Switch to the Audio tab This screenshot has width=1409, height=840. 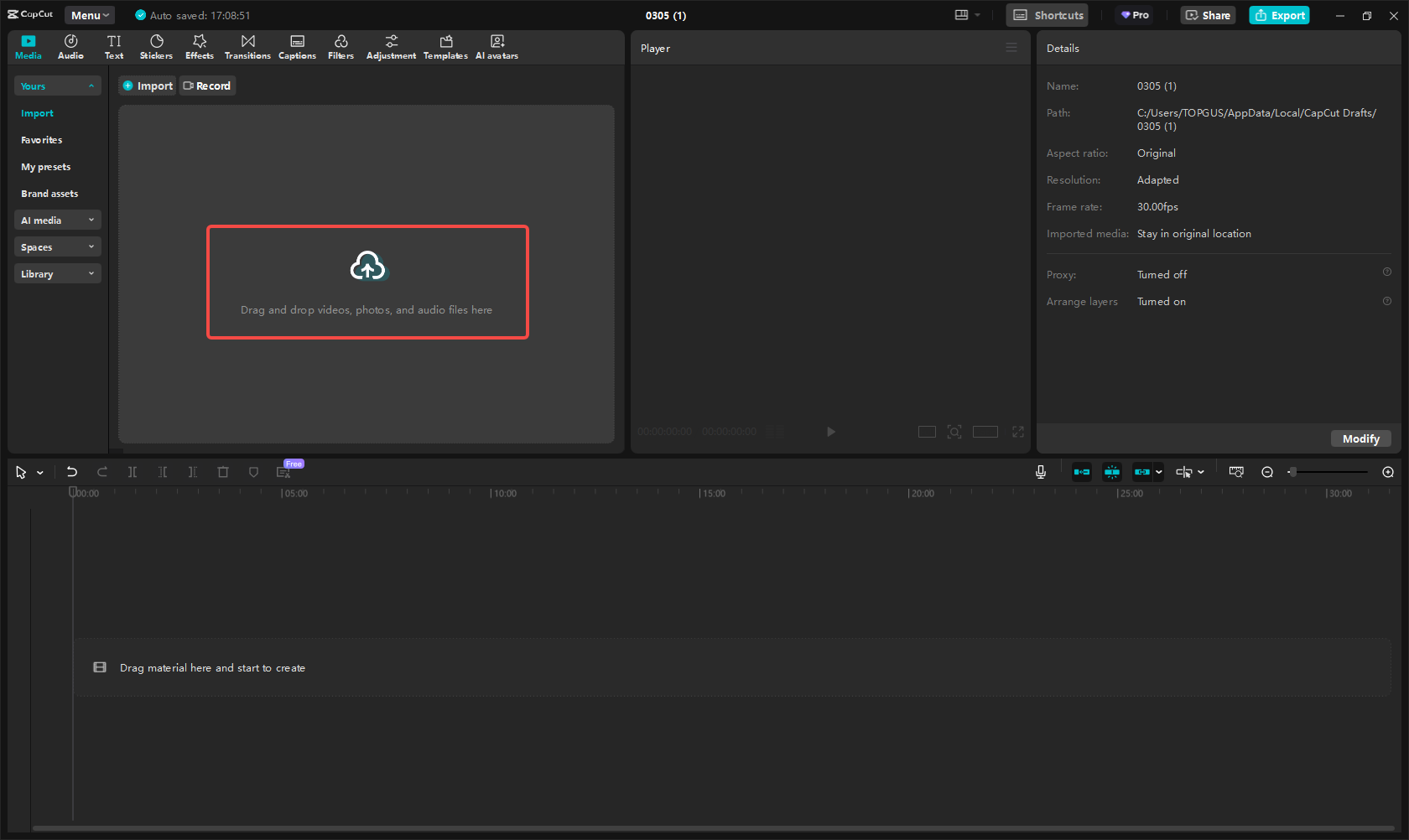pyautogui.click(x=70, y=46)
